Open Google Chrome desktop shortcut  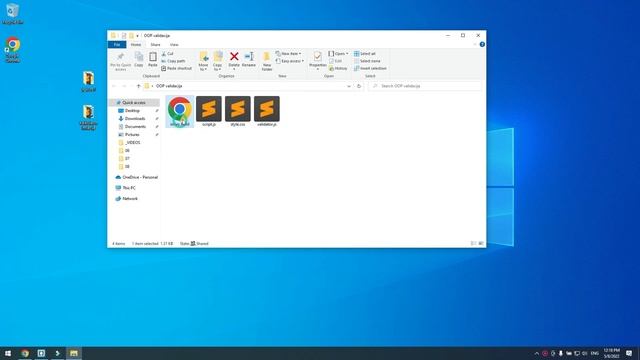coord(13,50)
